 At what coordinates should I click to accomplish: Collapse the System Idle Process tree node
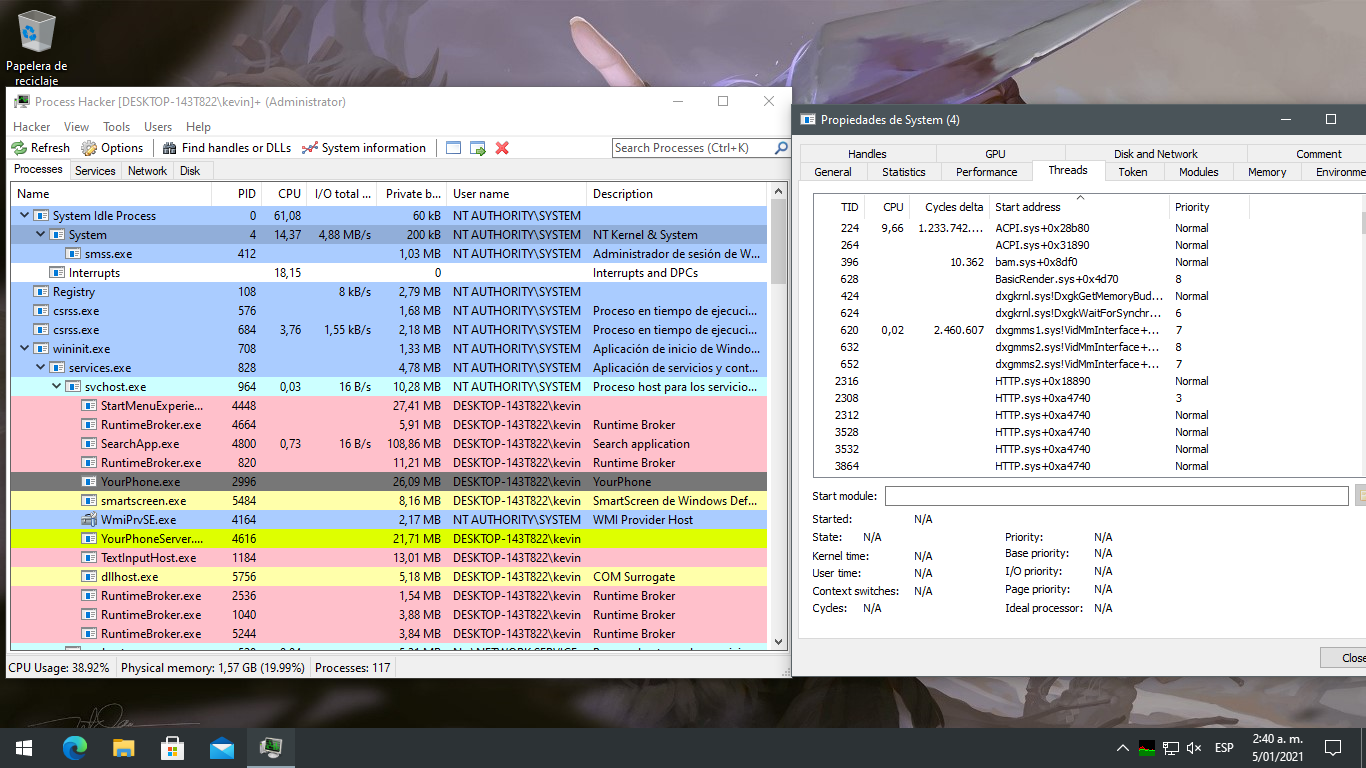tap(25, 216)
